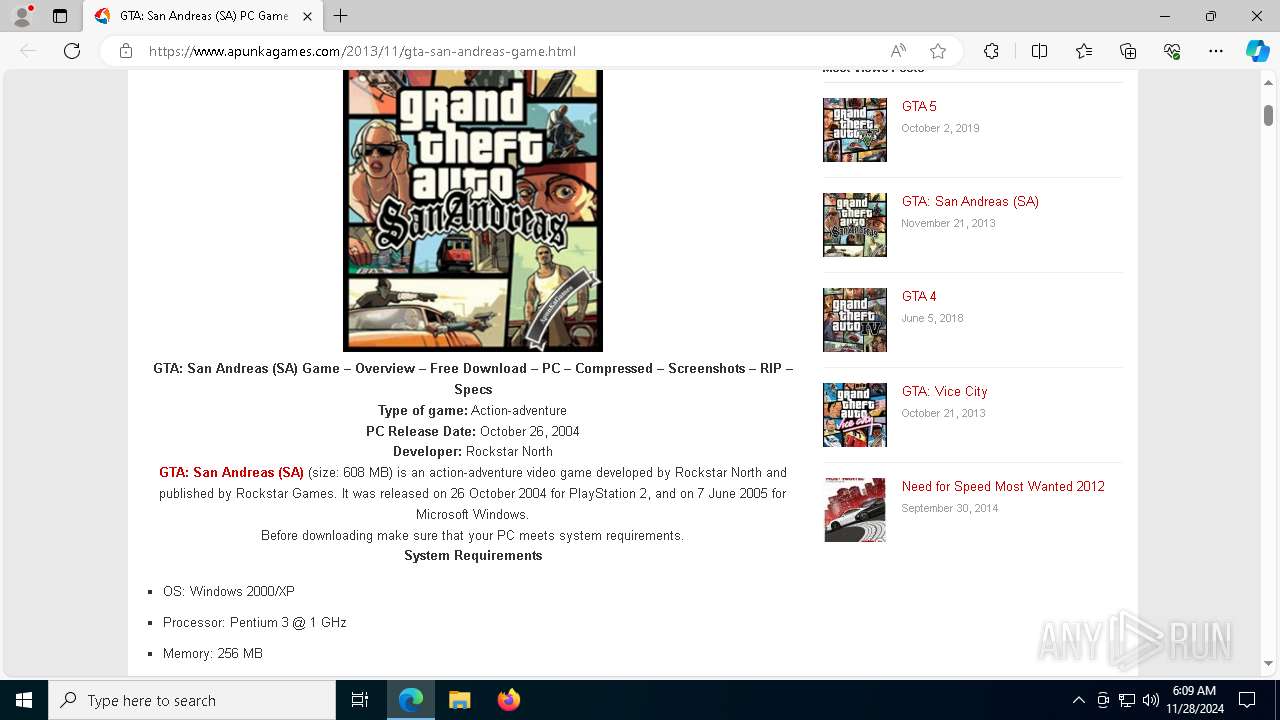Open the GTA 5 post link
Viewport: 1280px width, 720px height.
pos(919,106)
